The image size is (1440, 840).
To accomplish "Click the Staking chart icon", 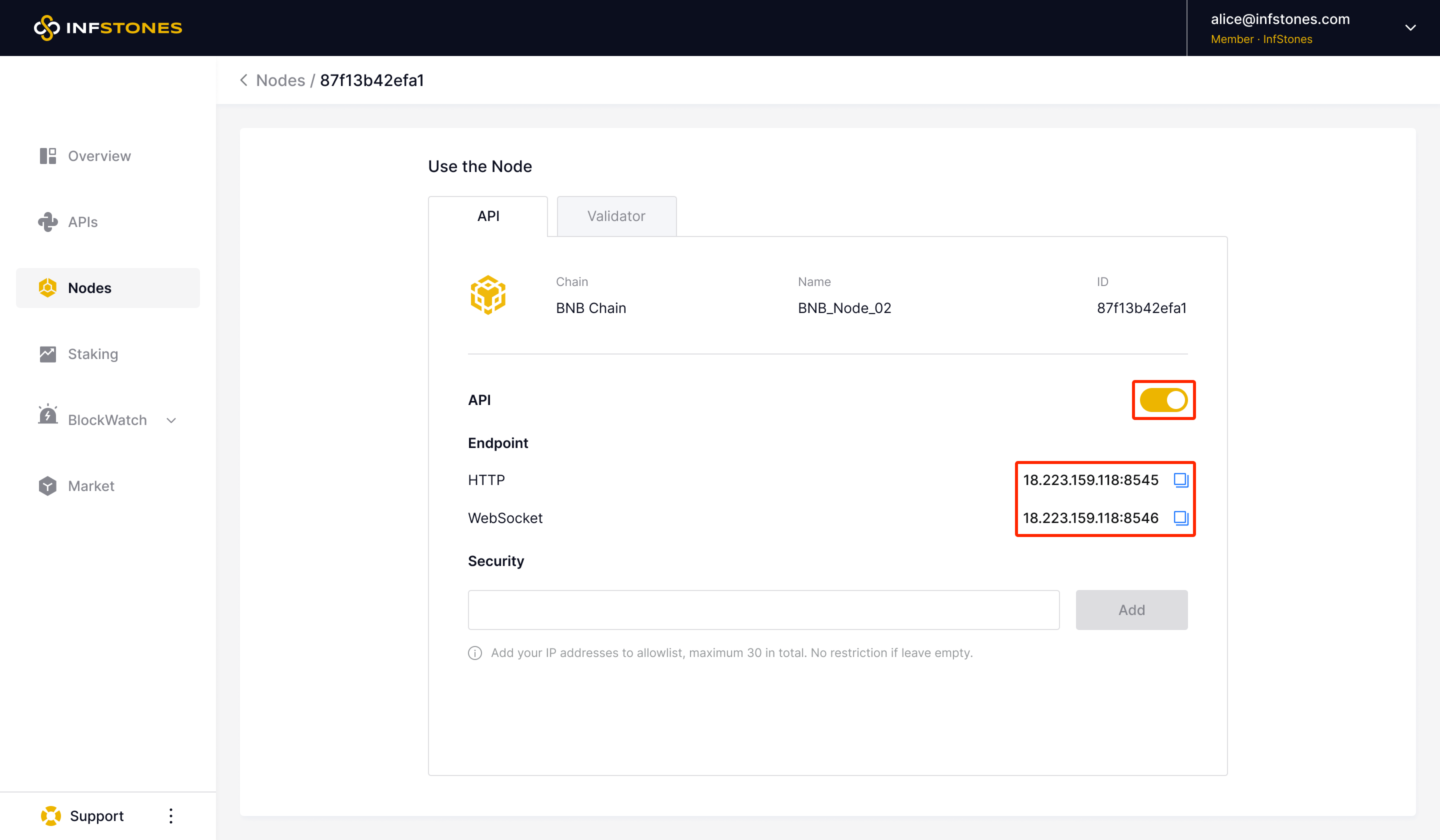I will (x=48, y=353).
